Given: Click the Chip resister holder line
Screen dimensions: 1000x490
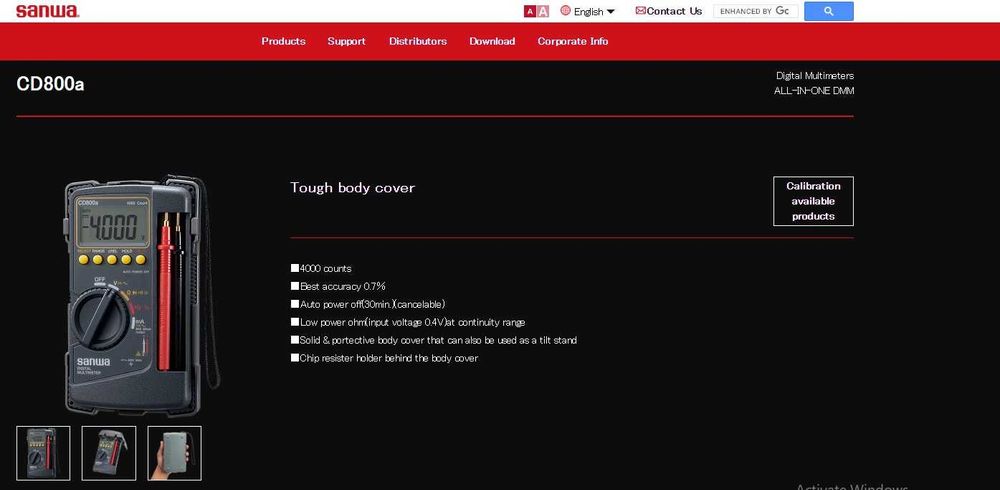Looking at the screenshot, I should pos(385,358).
